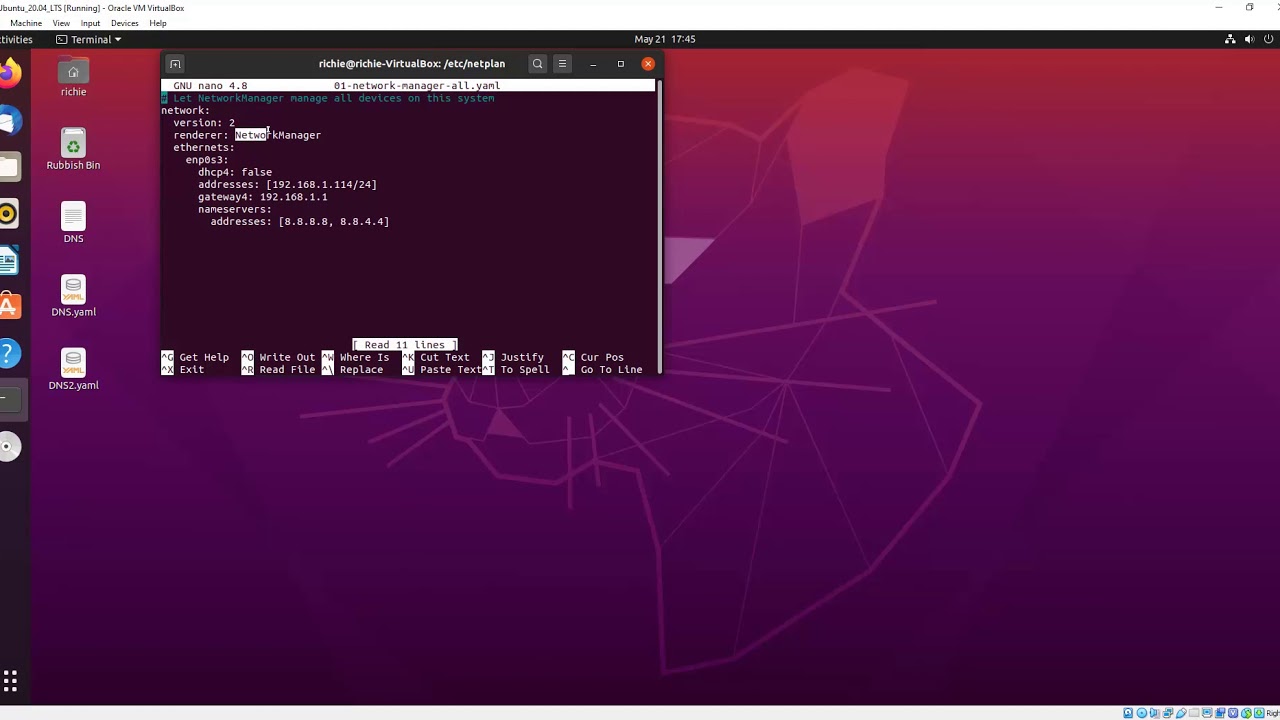Click VirtualBox USB status icon
This screenshot has height=720, width=1280.
point(1181,713)
